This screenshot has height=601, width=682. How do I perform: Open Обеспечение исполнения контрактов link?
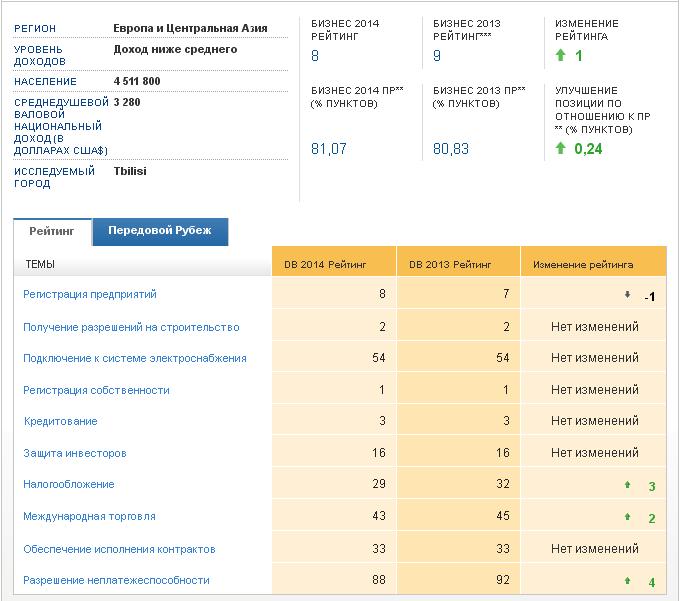[119, 549]
